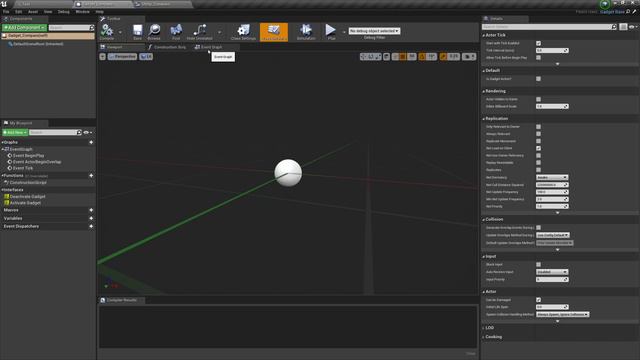Click the Search Details input field
The width and height of the screenshot is (640, 360).
(x=549, y=27)
